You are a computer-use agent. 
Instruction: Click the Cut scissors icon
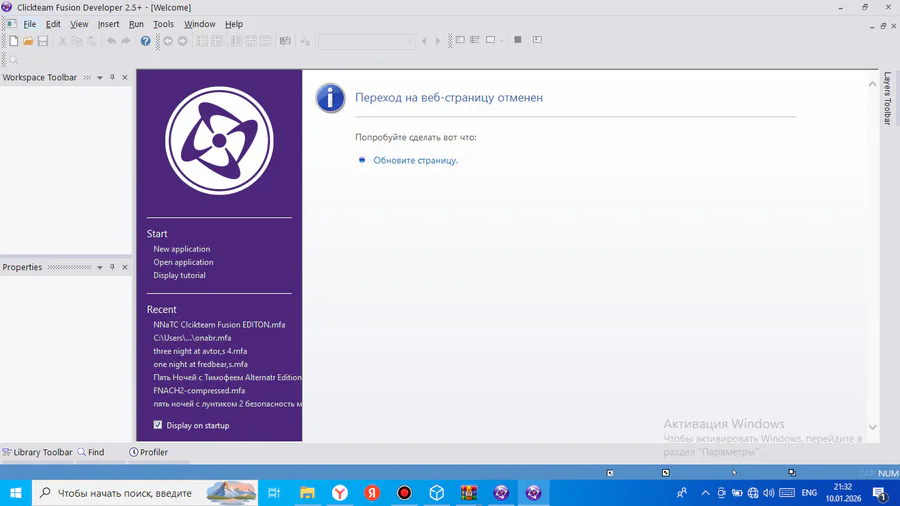coord(62,41)
